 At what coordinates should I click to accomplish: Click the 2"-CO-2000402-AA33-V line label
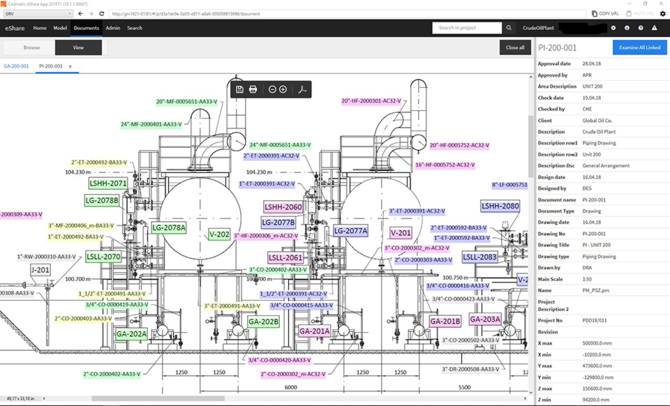click(x=112, y=374)
